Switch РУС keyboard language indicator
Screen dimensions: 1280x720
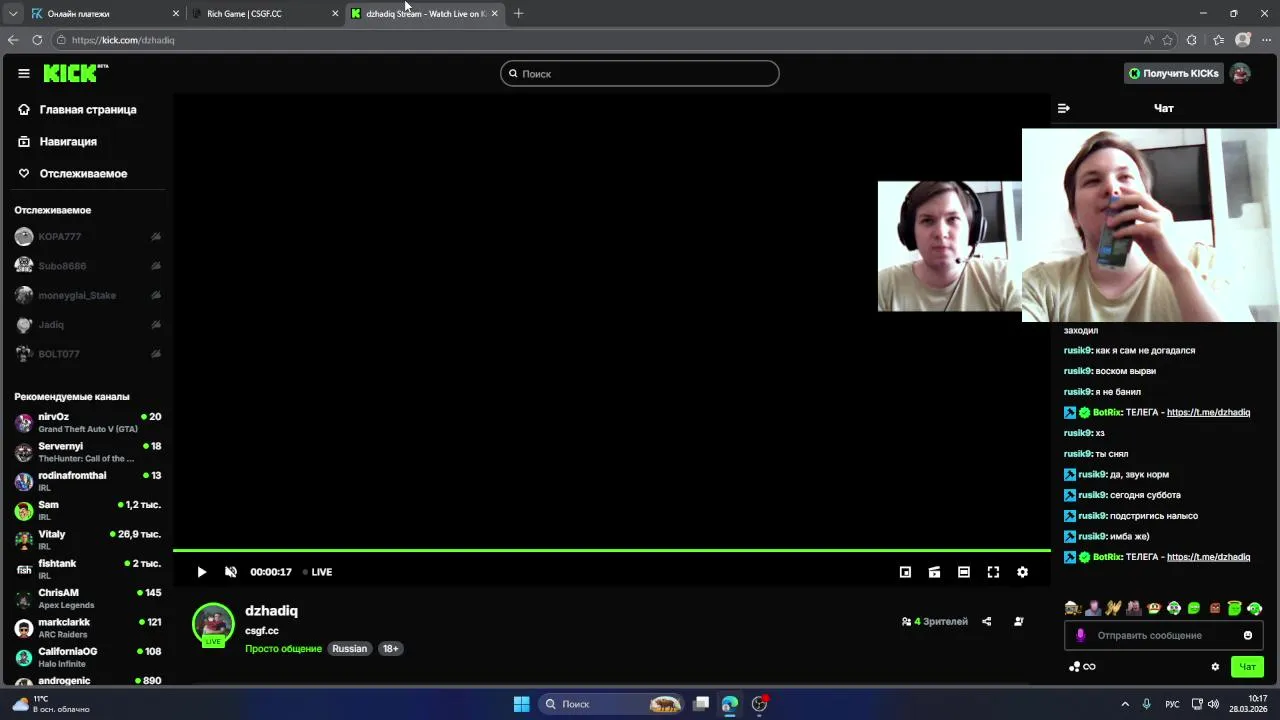coord(1172,704)
